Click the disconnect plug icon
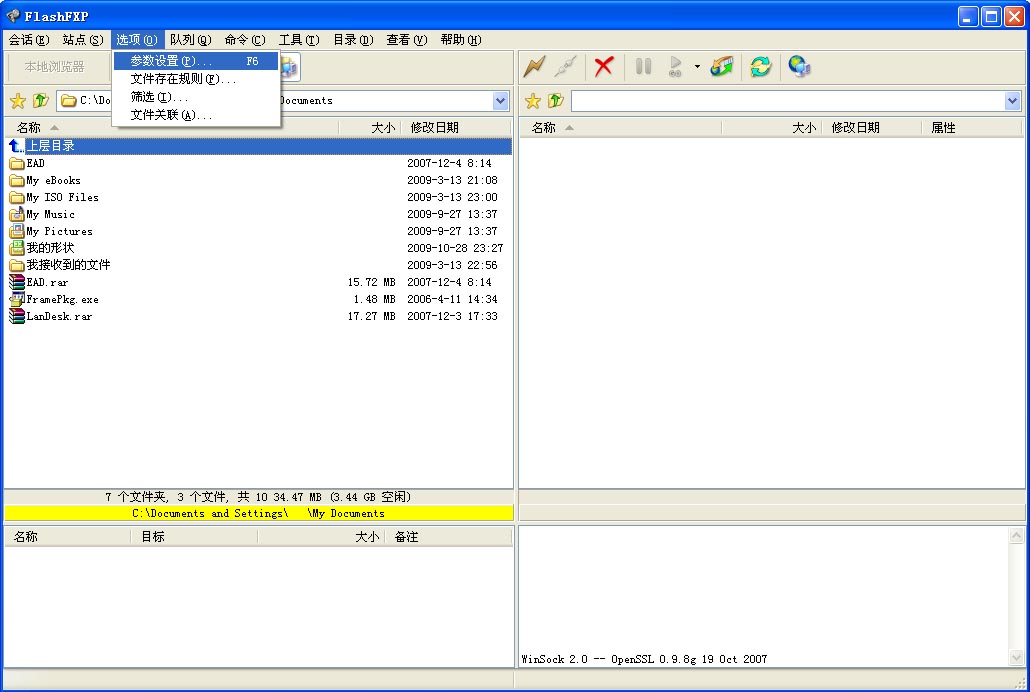The image size is (1030, 692). (x=565, y=66)
